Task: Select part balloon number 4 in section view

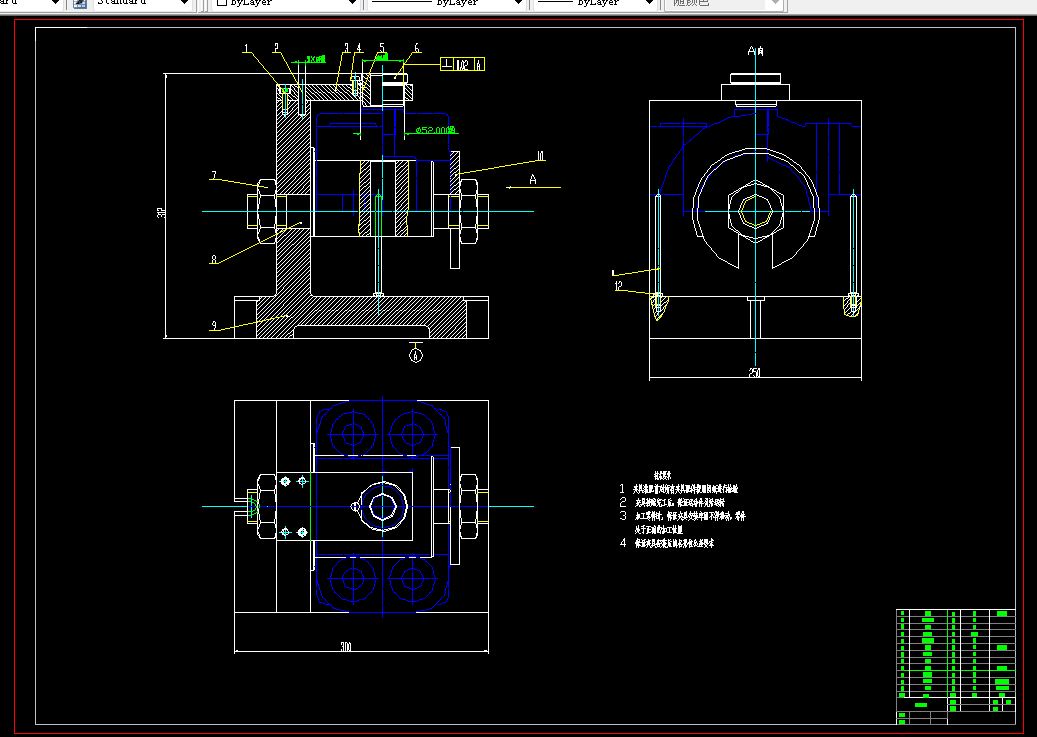Action: pos(358,48)
